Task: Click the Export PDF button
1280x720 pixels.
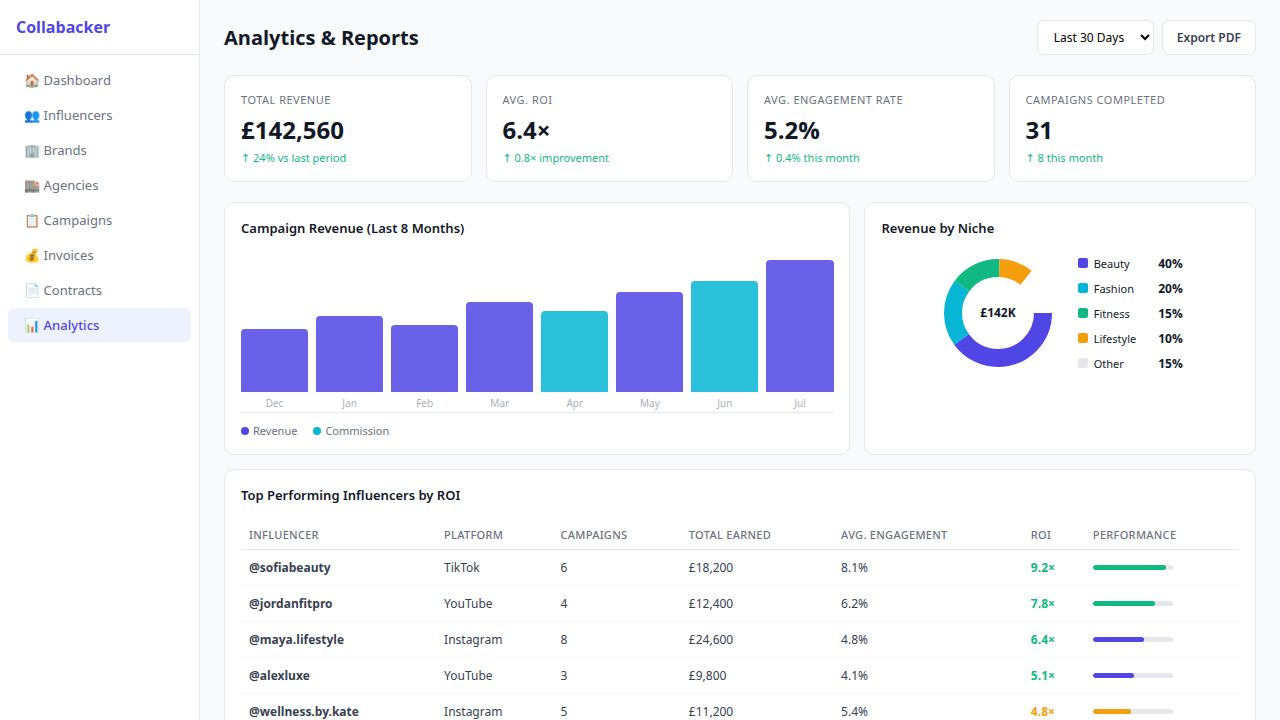Action: point(1208,38)
